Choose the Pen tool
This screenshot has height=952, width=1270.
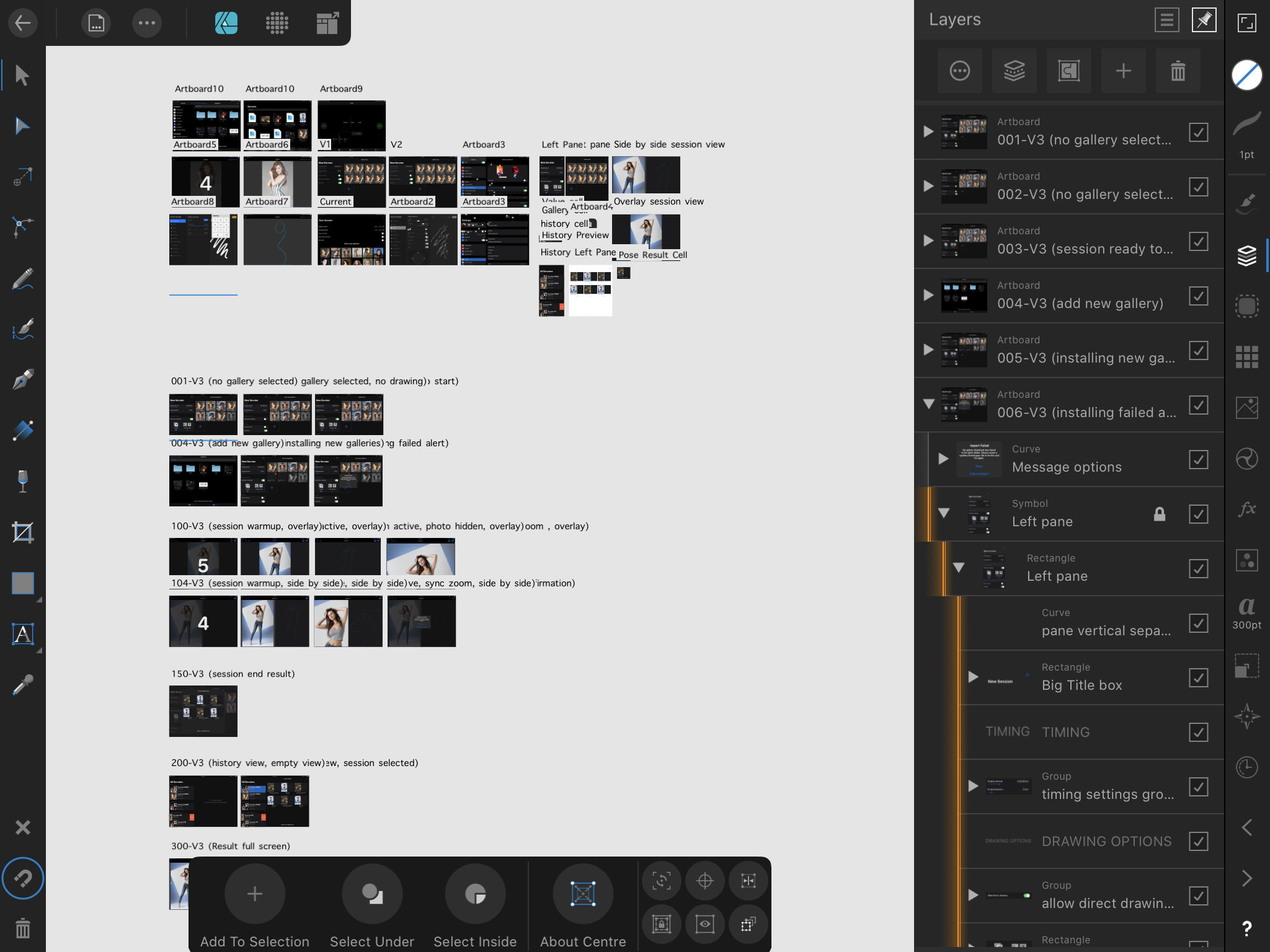(22, 380)
